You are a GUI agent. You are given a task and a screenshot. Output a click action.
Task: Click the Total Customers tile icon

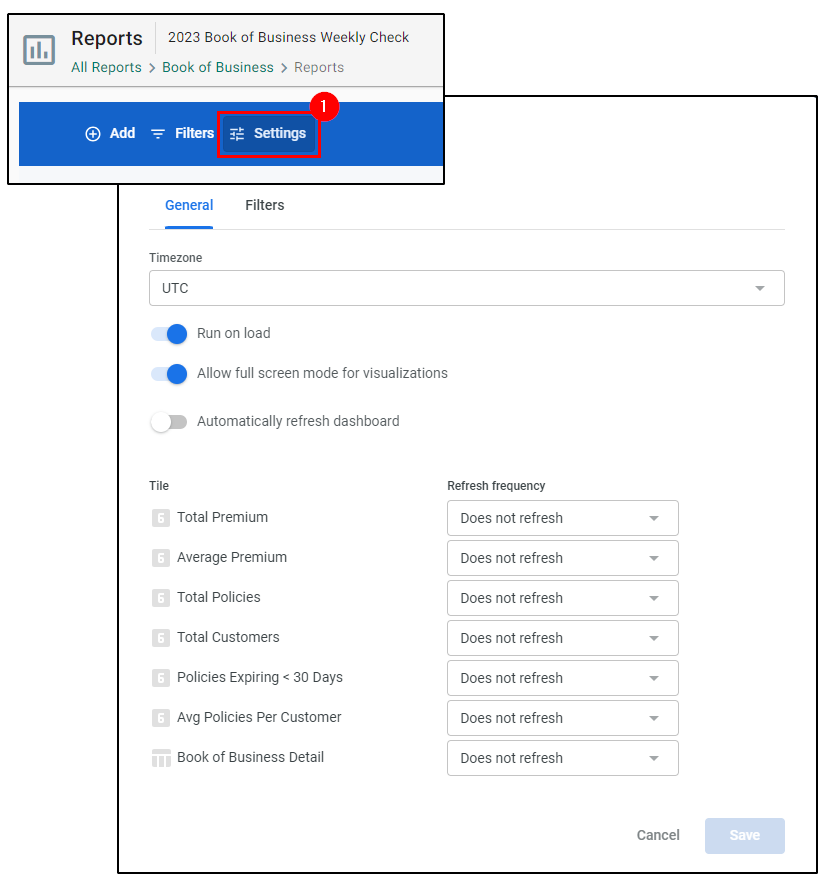(x=161, y=638)
